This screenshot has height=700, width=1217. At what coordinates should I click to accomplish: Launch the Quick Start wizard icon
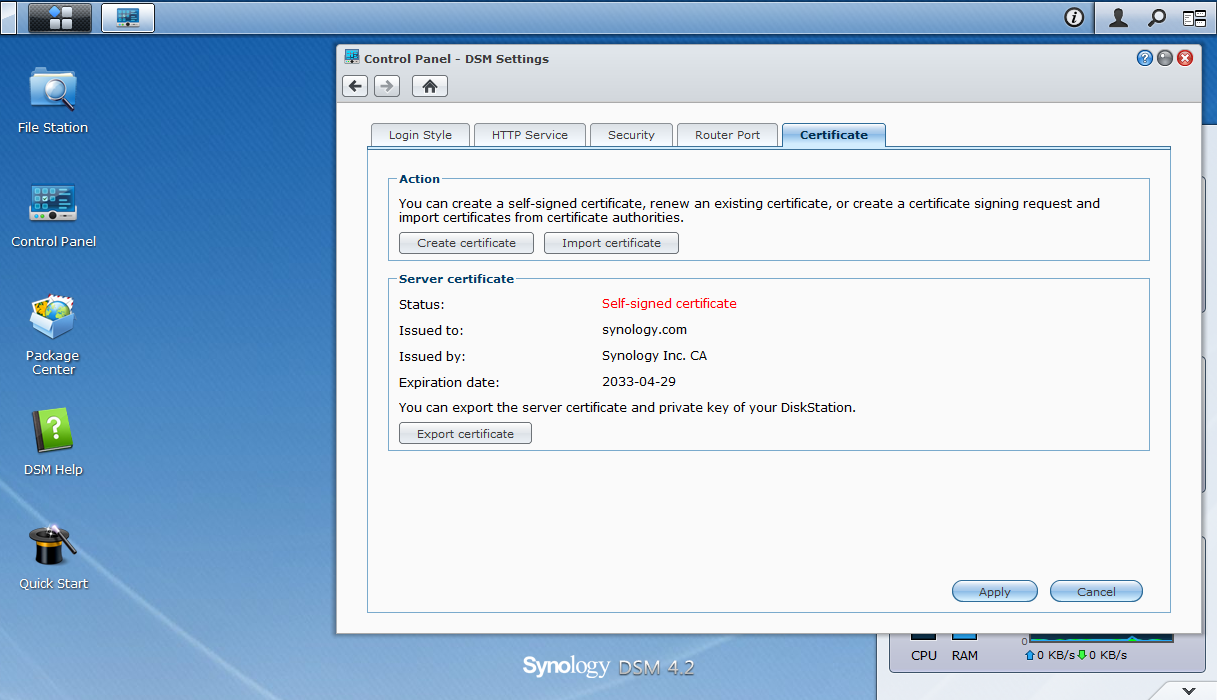pos(53,557)
